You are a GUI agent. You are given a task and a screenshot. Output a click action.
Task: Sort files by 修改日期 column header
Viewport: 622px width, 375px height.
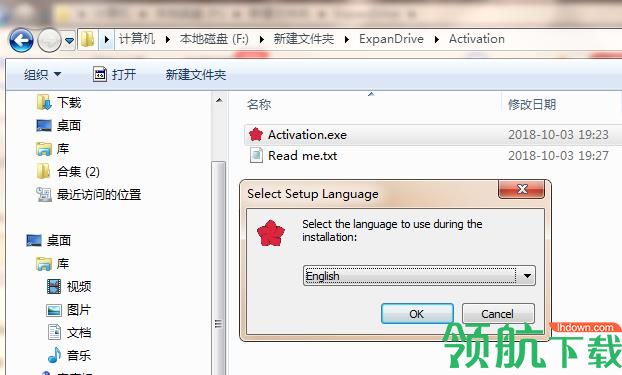pos(532,104)
